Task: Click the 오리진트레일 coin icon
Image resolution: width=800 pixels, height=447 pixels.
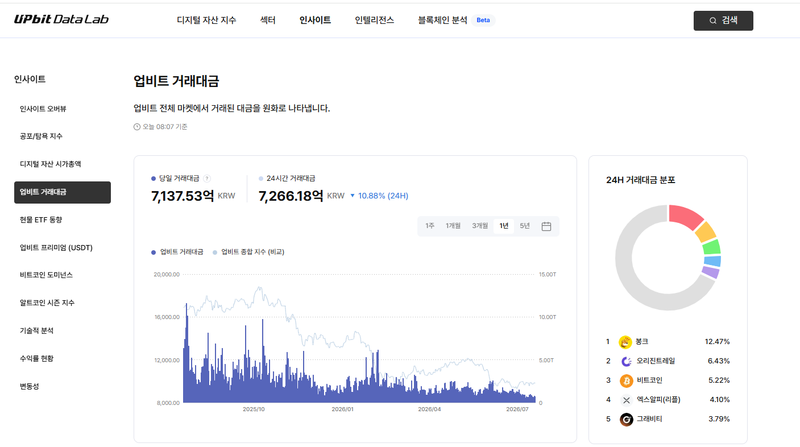Action: [626, 361]
